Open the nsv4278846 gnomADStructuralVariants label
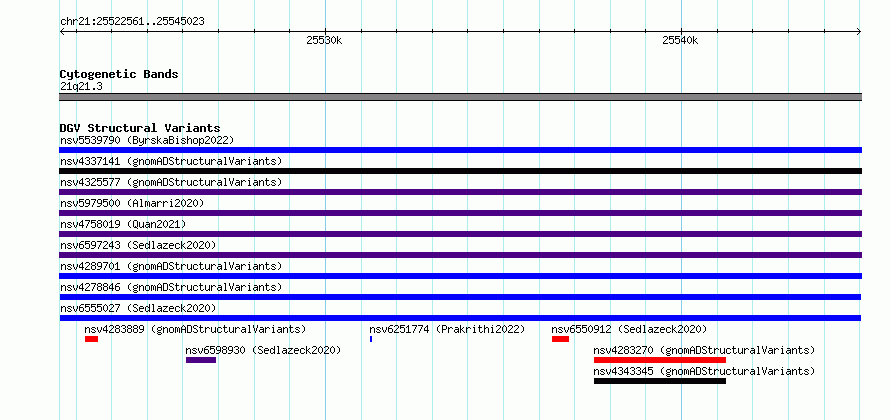890x420 pixels. pyautogui.click(x=171, y=287)
